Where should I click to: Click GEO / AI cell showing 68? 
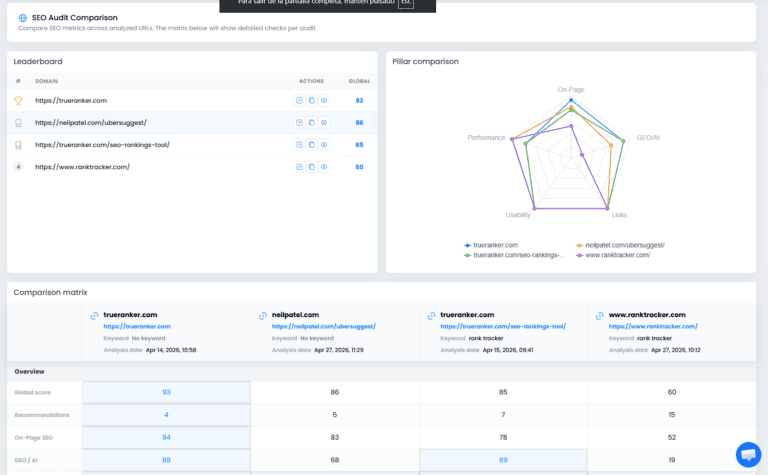335,460
